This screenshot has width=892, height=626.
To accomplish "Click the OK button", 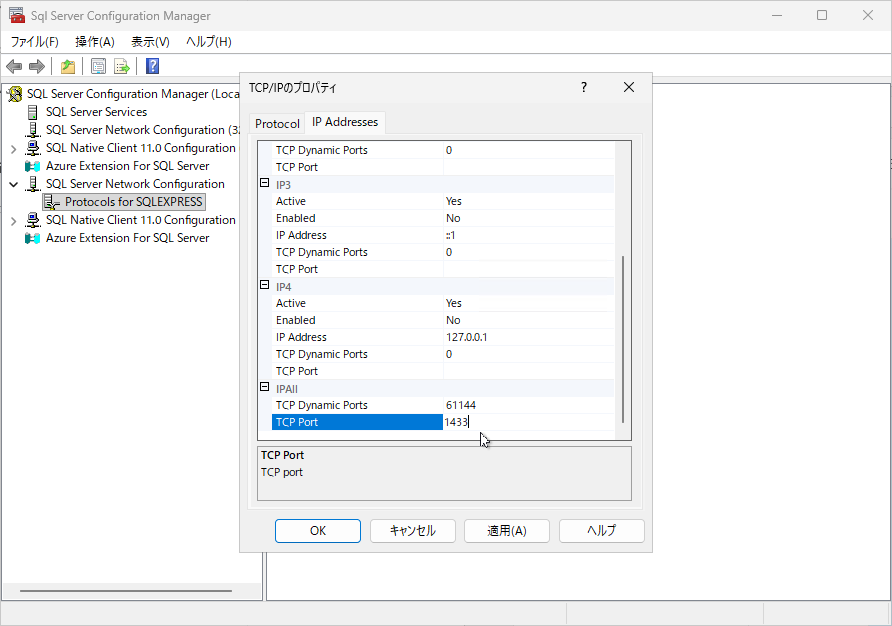I will 317,531.
